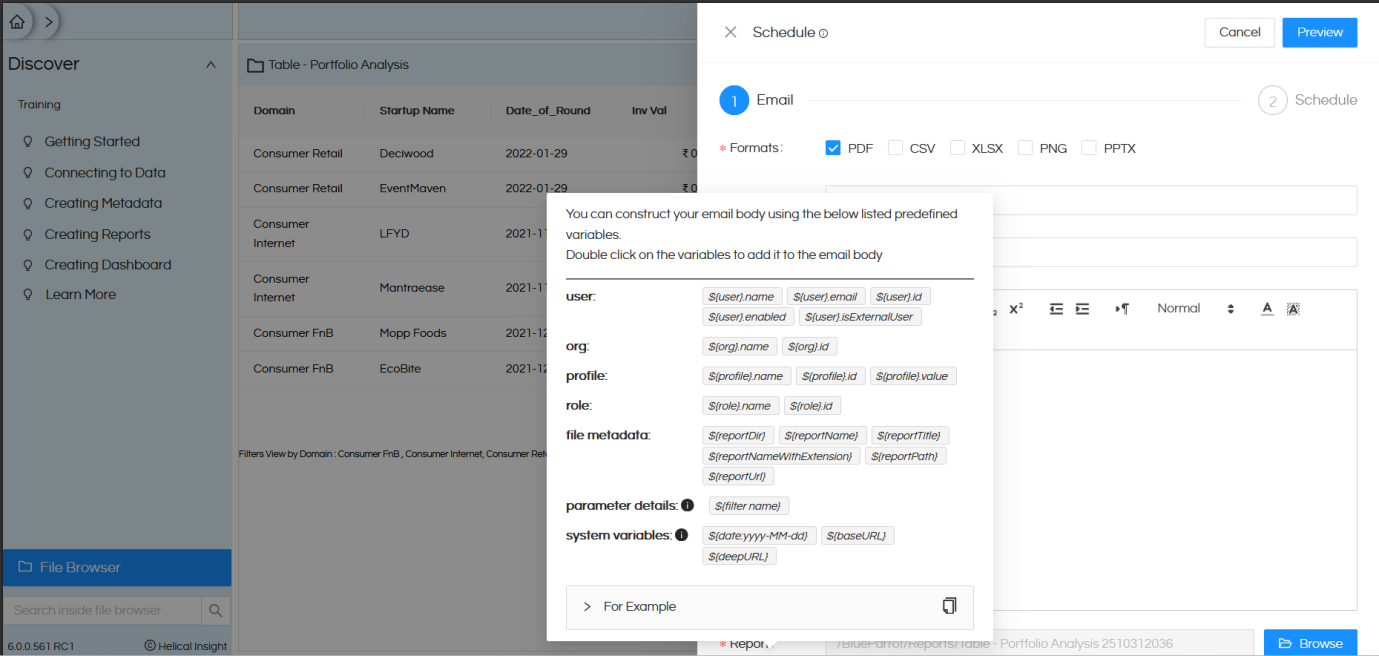Open the text highlight color picker
Viewport: 1379px width, 656px height.
click(1293, 309)
